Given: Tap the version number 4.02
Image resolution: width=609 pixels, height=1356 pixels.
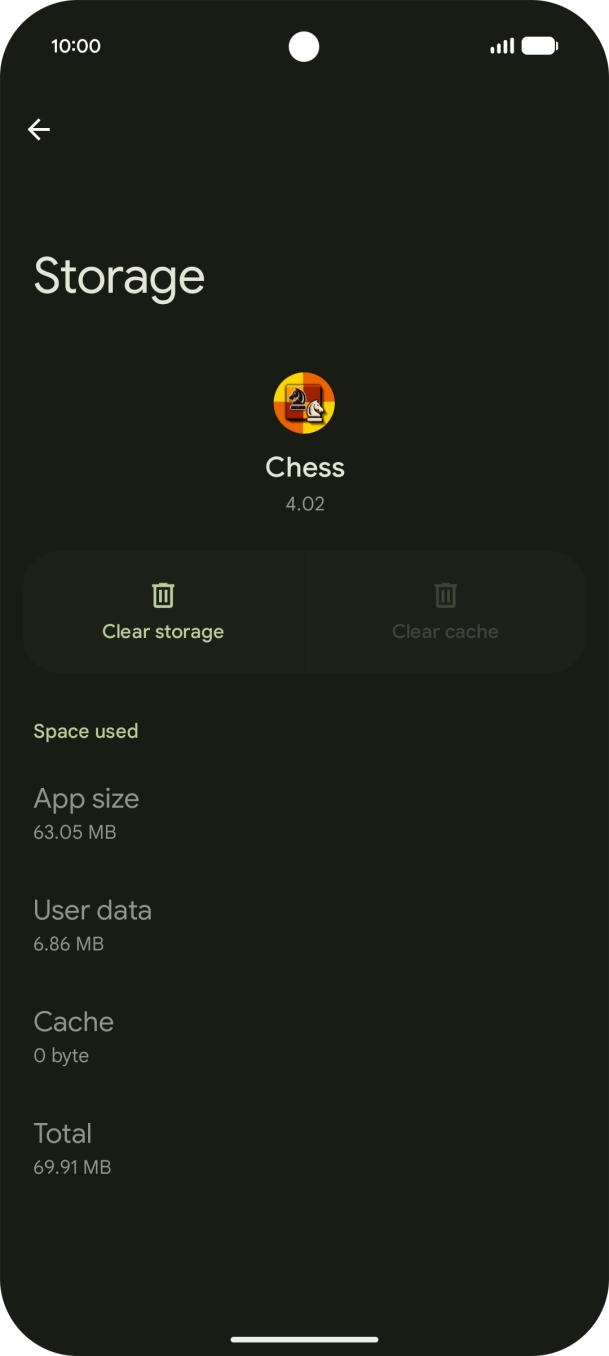Looking at the screenshot, I should coord(305,504).
